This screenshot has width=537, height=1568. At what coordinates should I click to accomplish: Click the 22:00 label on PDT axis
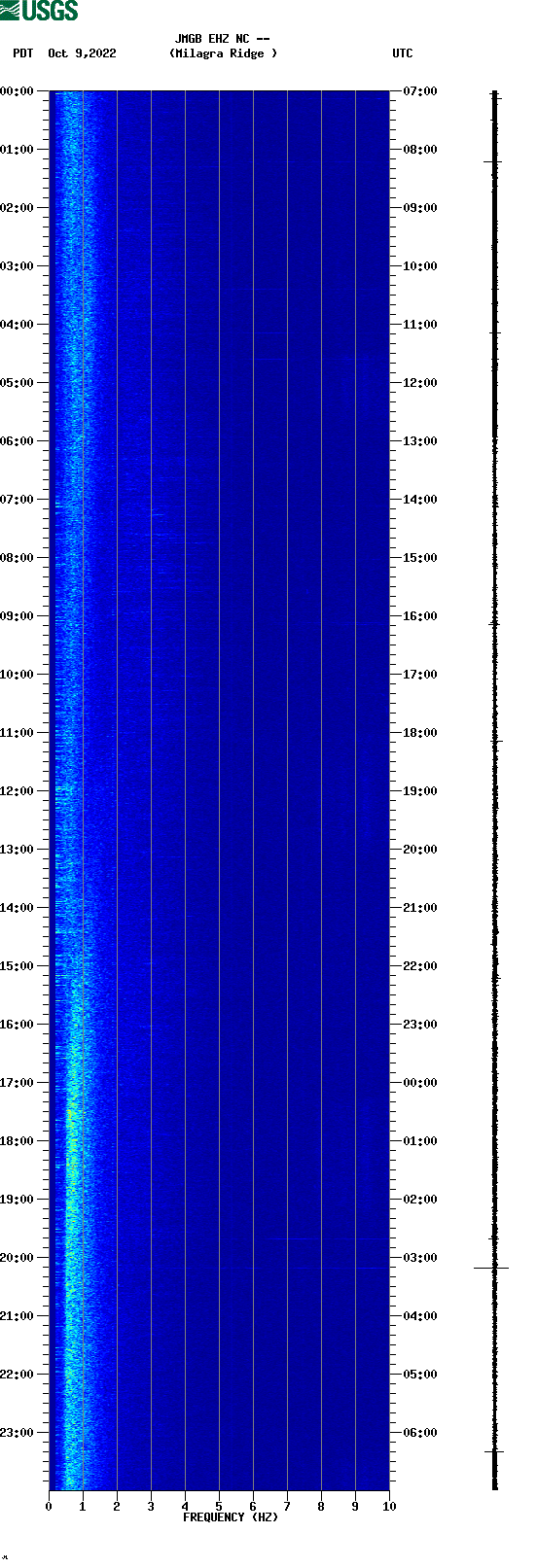[x=18, y=1375]
